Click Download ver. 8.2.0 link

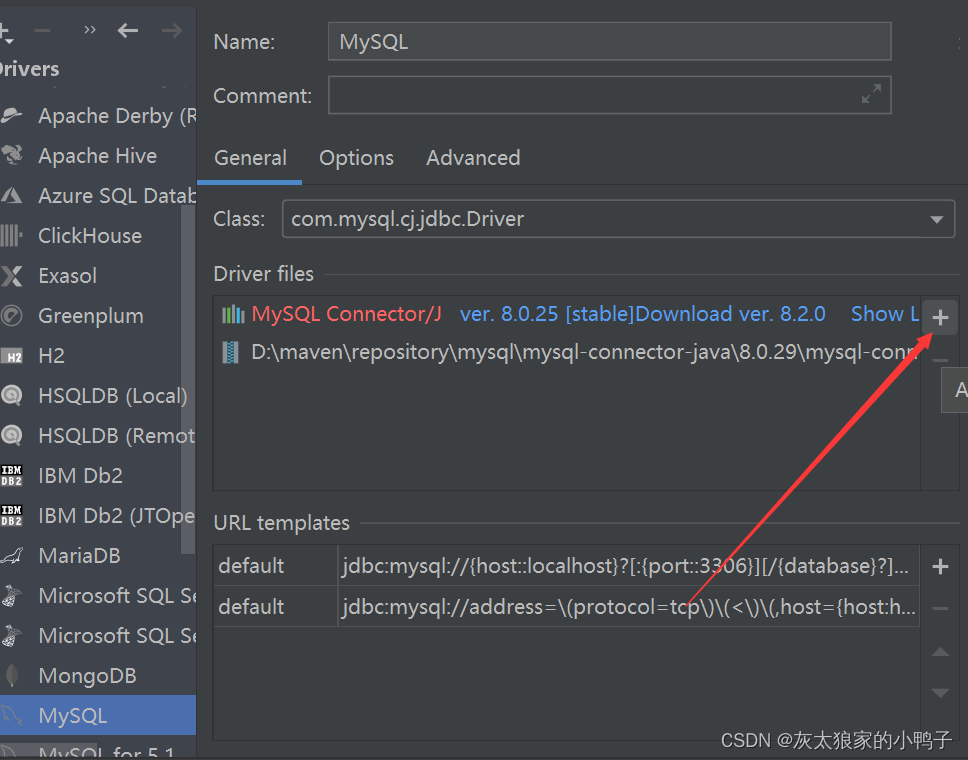730,314
